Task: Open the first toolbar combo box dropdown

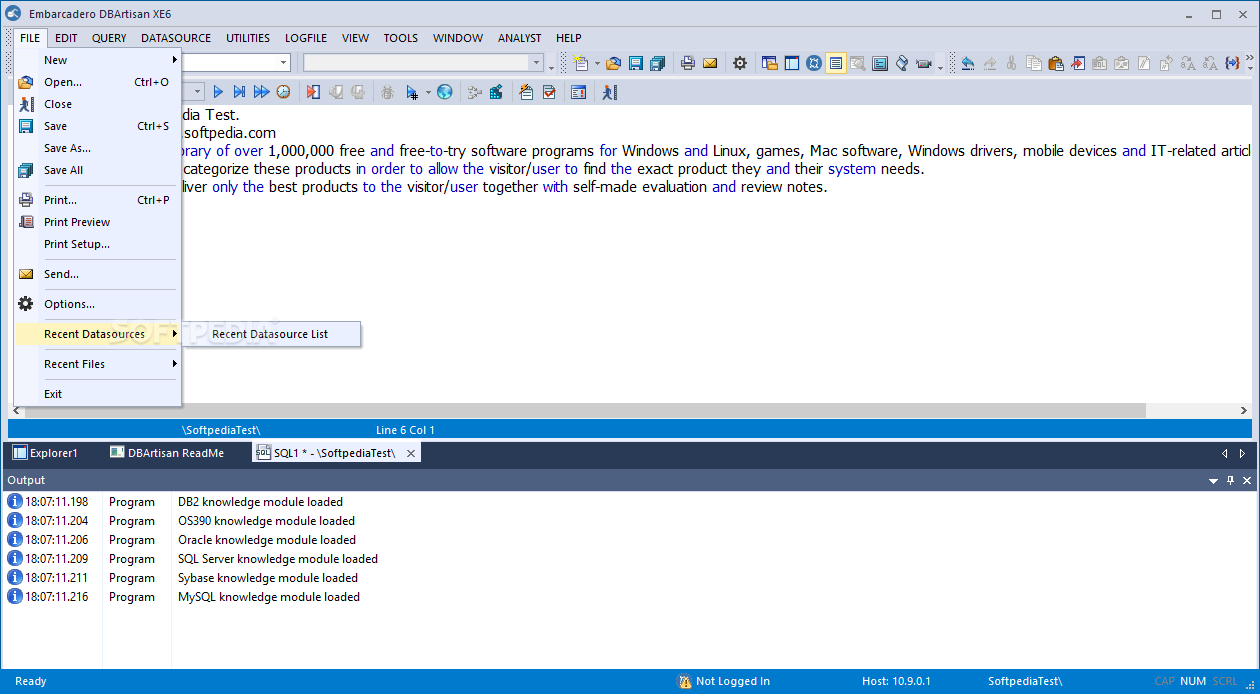Action: pyautogui.click(x=284, y=63)
